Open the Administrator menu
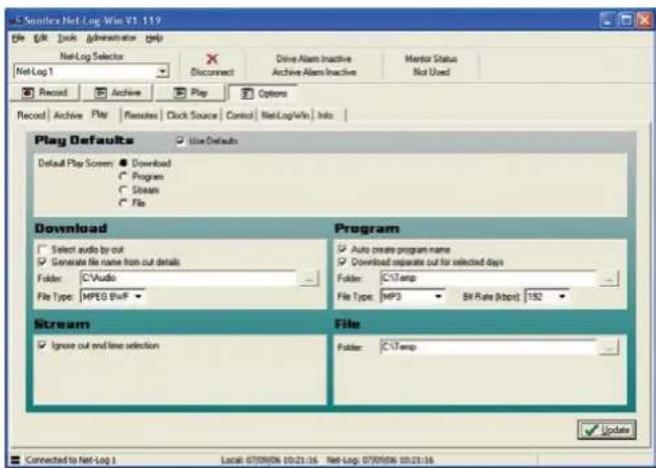The height and width of the screenshot is (468, 656). coord(111,38)
